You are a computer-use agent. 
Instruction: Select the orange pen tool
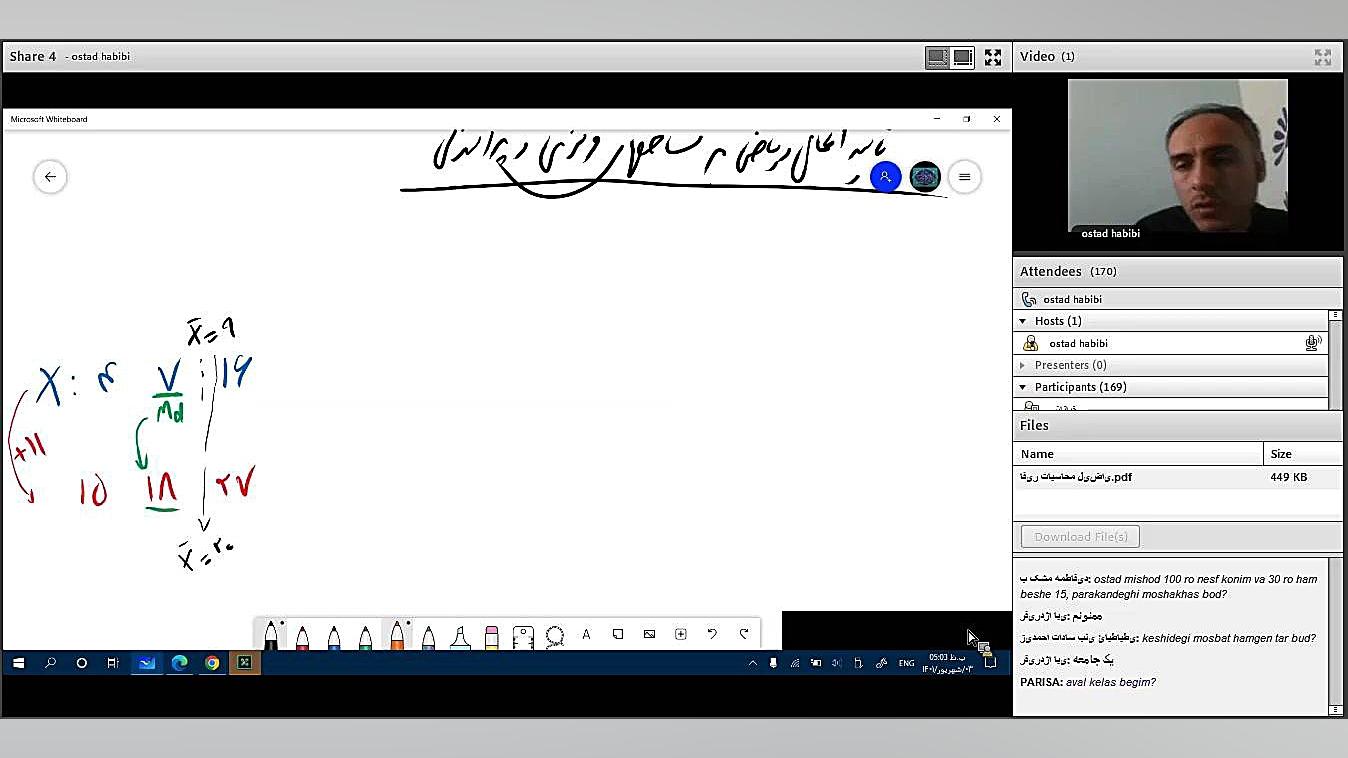click(397, 635)
